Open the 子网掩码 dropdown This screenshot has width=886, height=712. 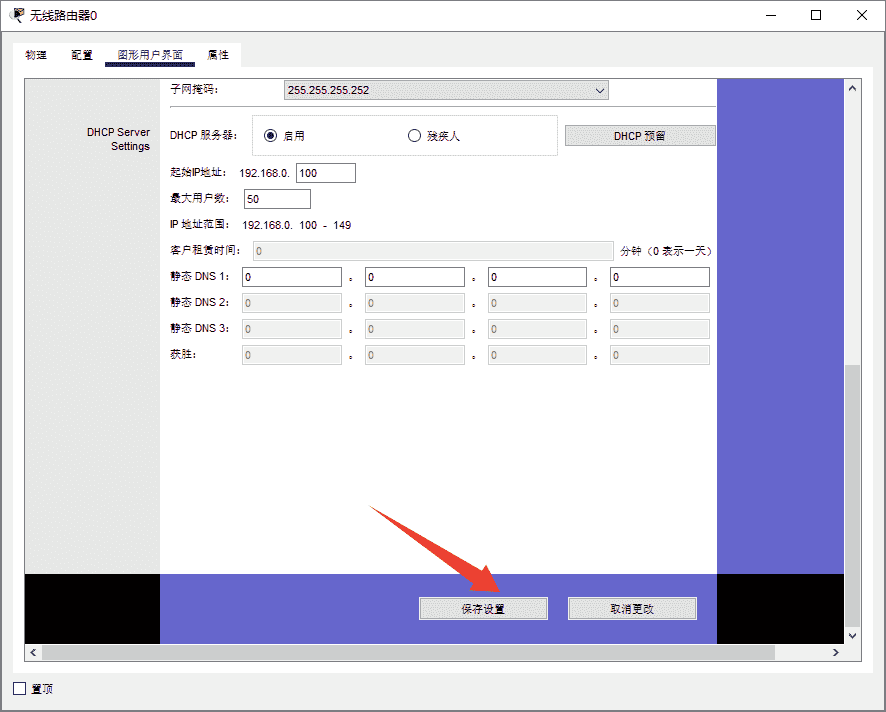click(446, 90)
